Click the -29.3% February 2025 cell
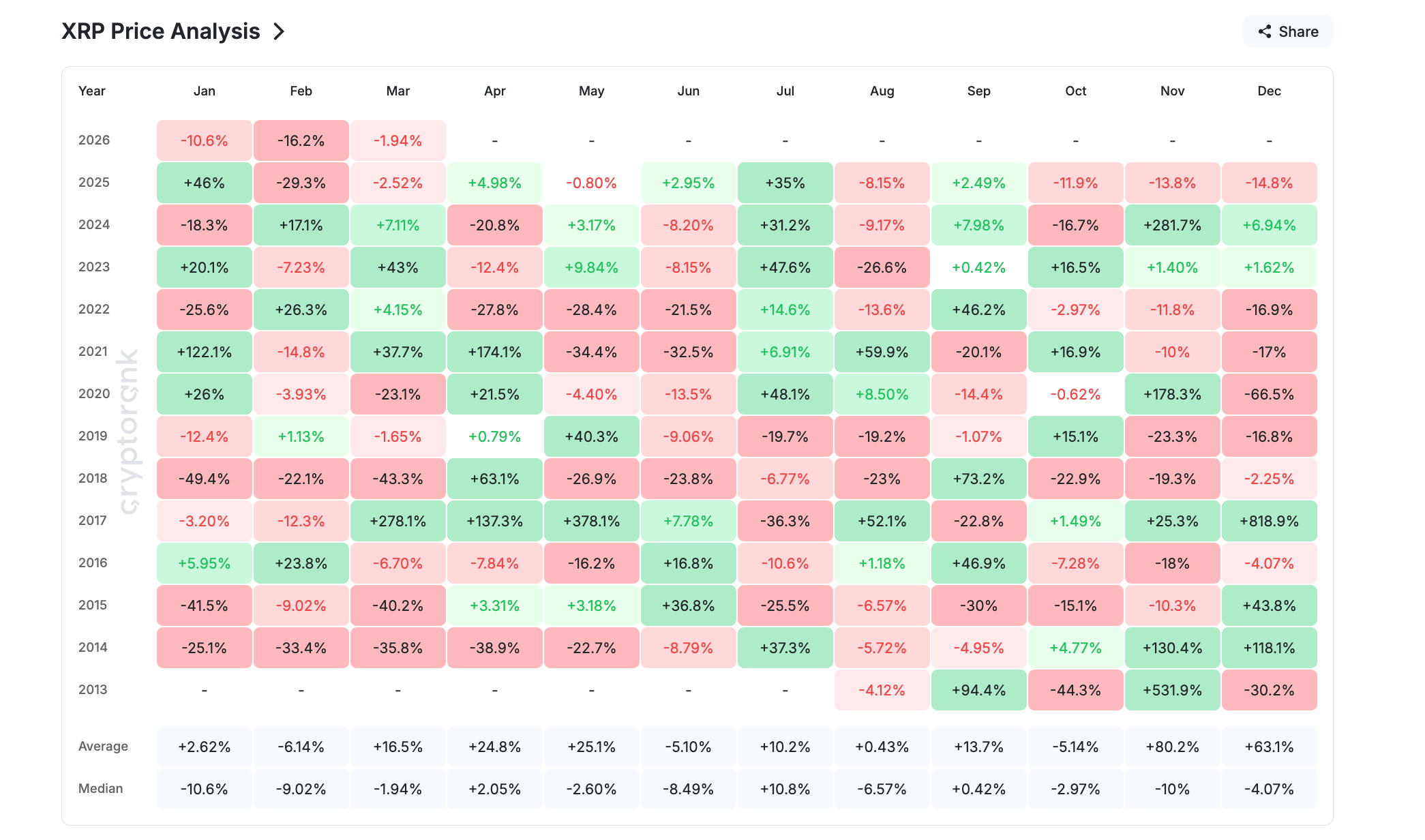Image resolution: width=1425 pixels, height=840 pixels. coord(301,183)
